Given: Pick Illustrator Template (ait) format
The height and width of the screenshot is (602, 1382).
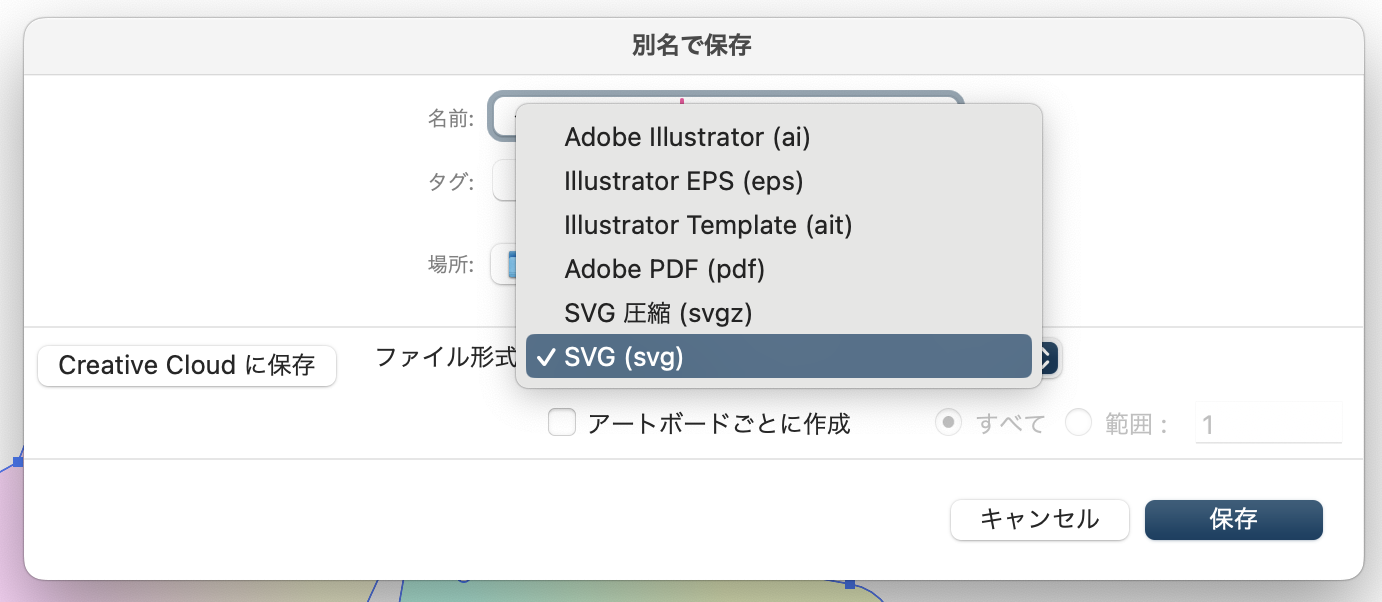Looking at the screenshot, I should click(x=778, y=224).
